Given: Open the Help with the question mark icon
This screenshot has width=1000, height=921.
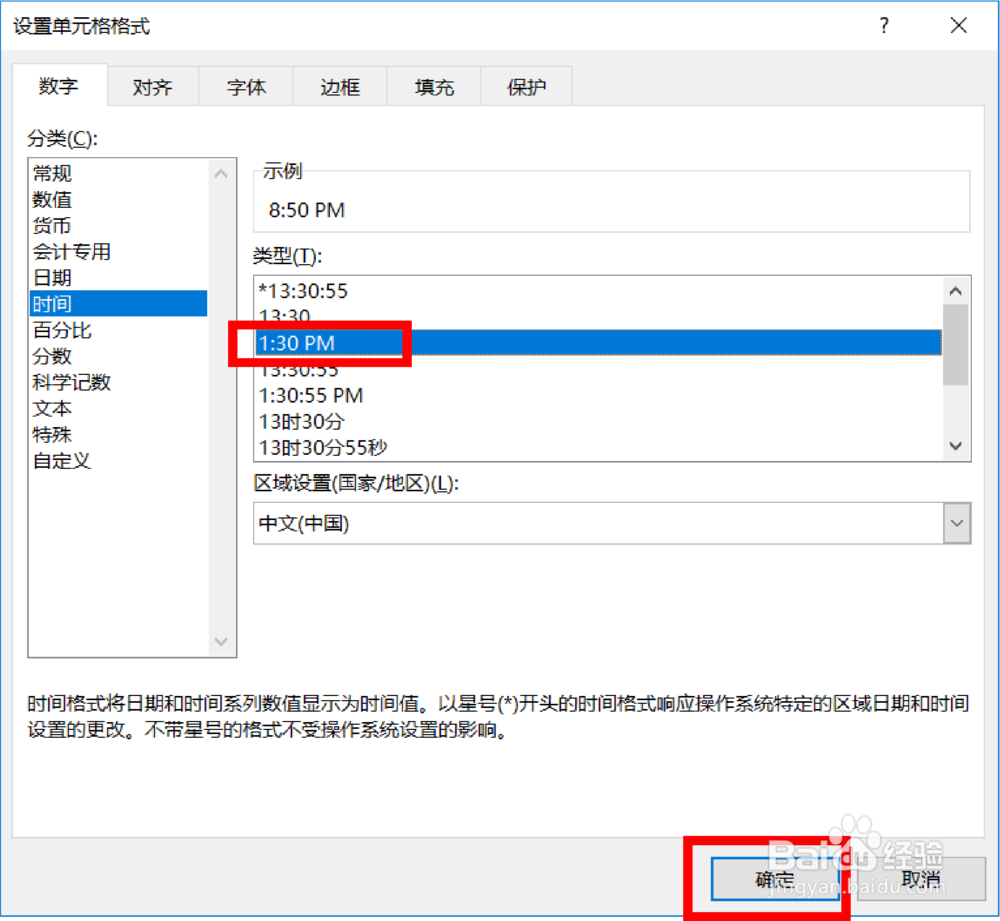Looking at the screenshot, I should click(x=884, y=26).
